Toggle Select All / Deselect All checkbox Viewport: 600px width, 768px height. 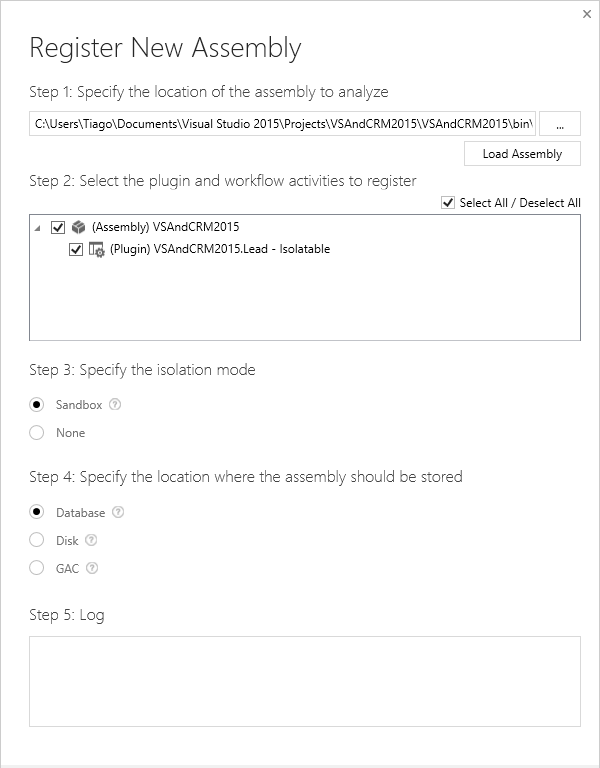[448, 203]
